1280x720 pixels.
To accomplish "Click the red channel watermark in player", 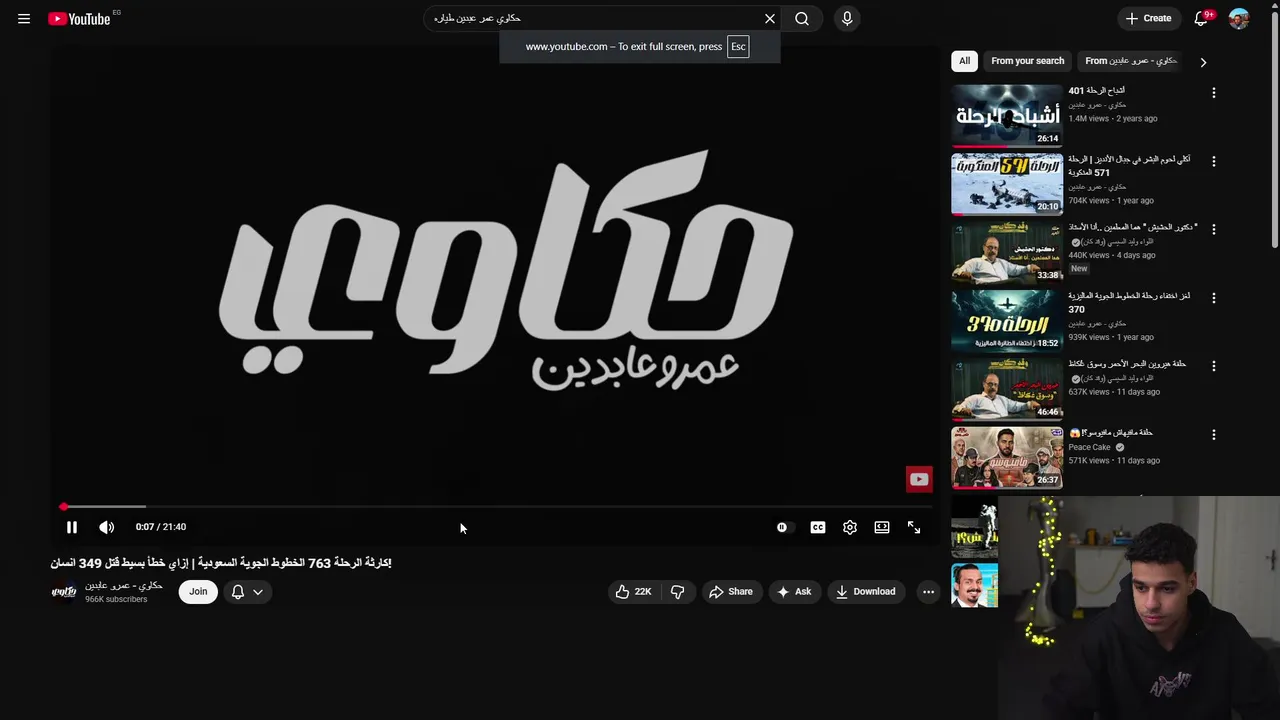I will tap(919, 479).
